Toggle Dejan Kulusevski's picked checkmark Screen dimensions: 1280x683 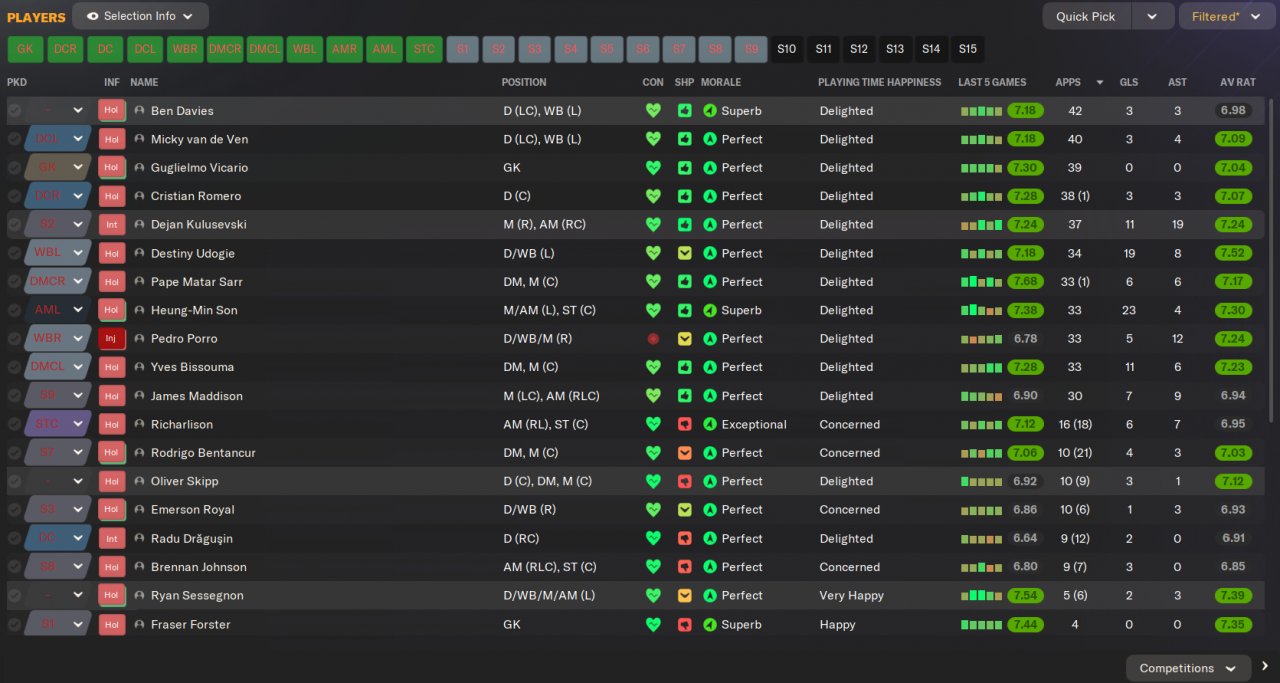pos(14,225)
